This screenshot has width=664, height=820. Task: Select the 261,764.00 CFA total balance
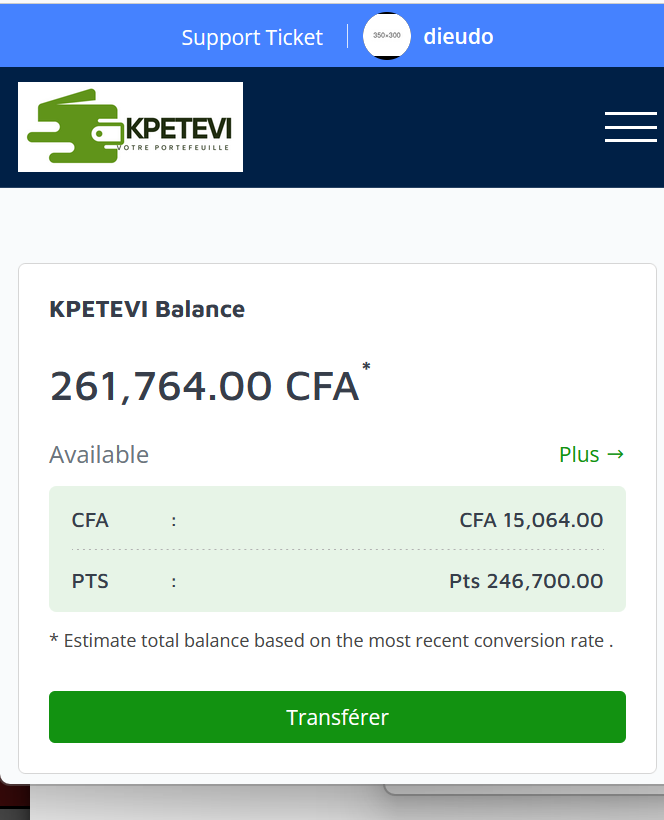(x=204, y=386)
